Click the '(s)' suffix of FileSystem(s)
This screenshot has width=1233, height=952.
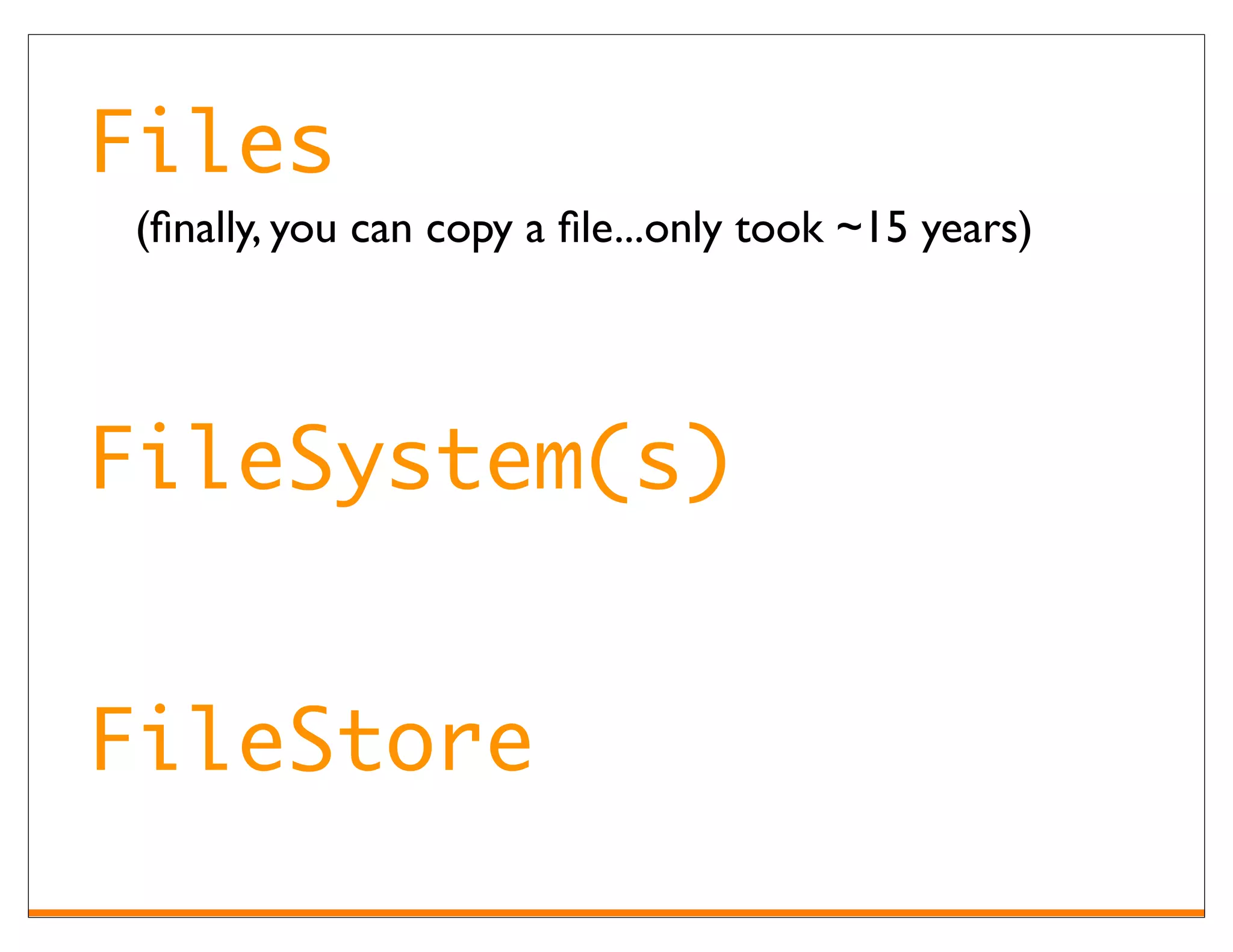click(658, 463)
